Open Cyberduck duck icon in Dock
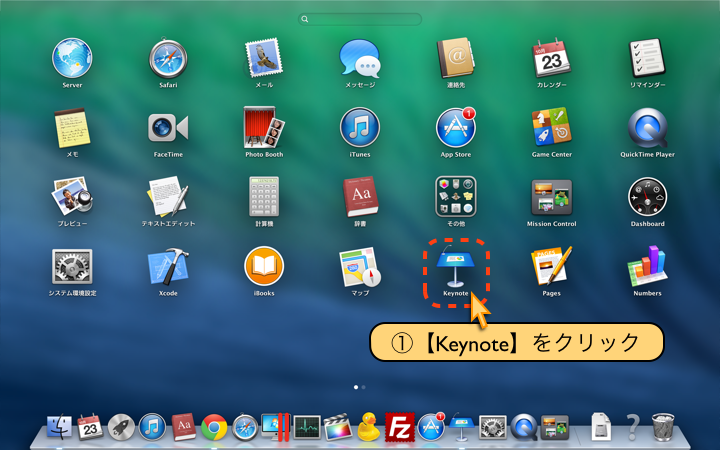Viewport: 720px width, 450px height. click(x=369, y=427)
